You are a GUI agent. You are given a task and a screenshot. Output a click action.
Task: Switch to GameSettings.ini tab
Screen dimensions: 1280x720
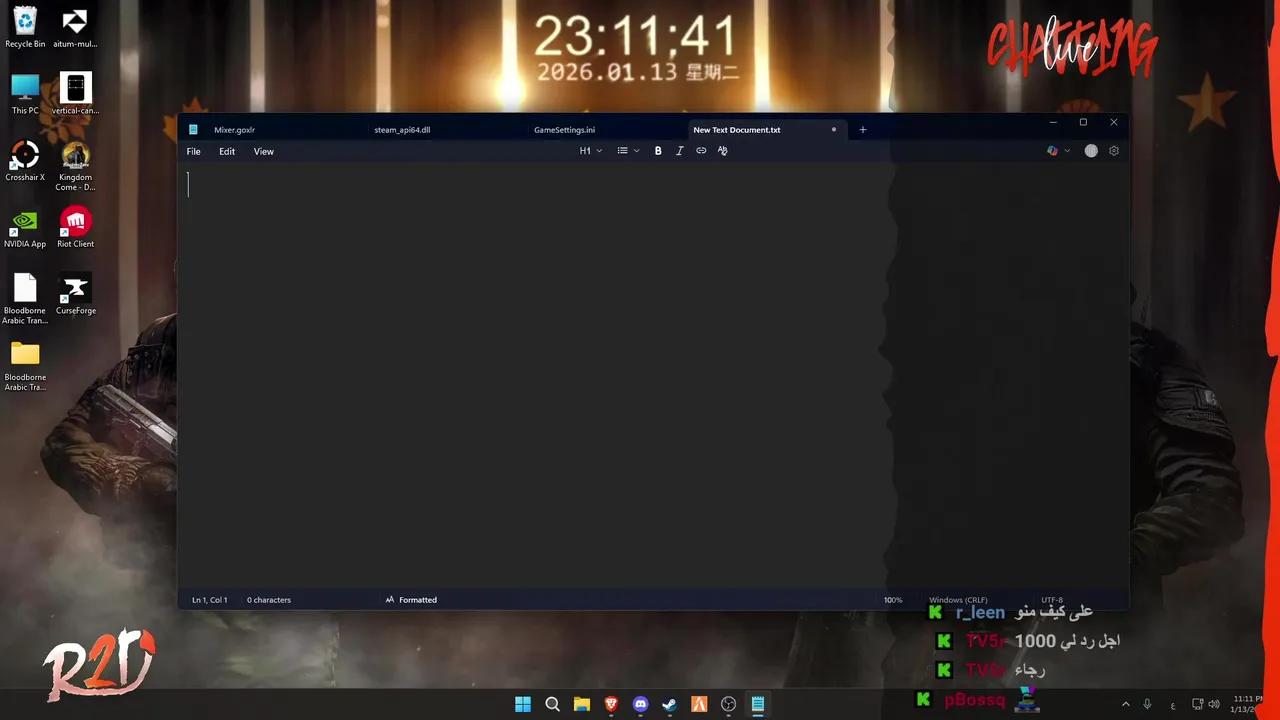(x=564, y=130)
